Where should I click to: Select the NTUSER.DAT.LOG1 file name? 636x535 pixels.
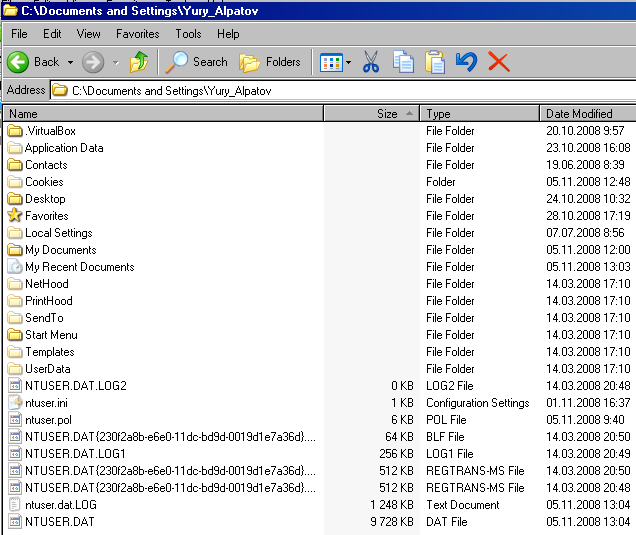click(x=75, y=453)
